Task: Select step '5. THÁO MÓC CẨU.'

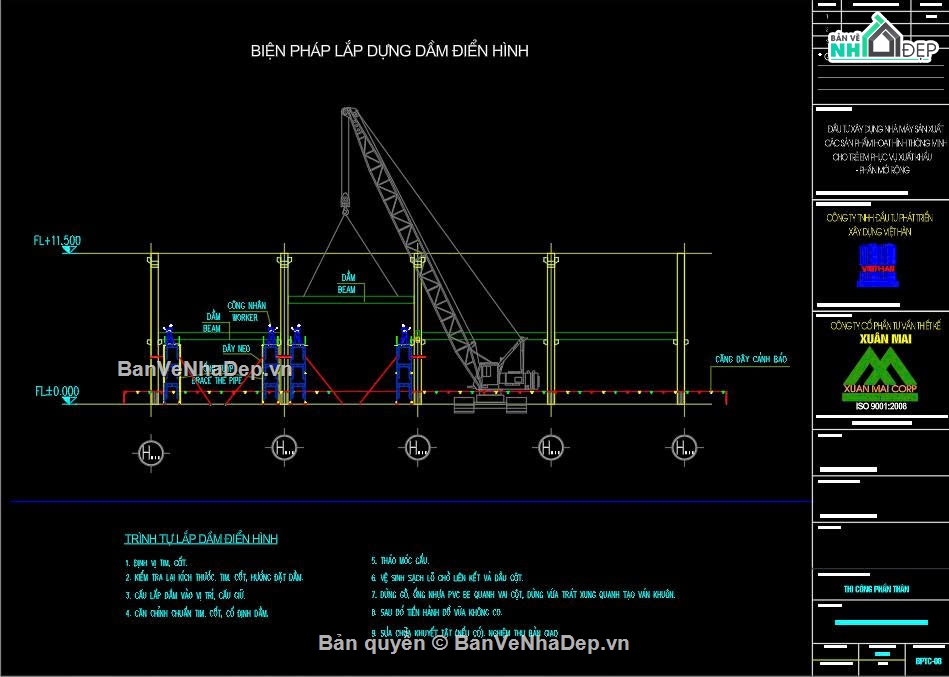Action: point(401,560)
